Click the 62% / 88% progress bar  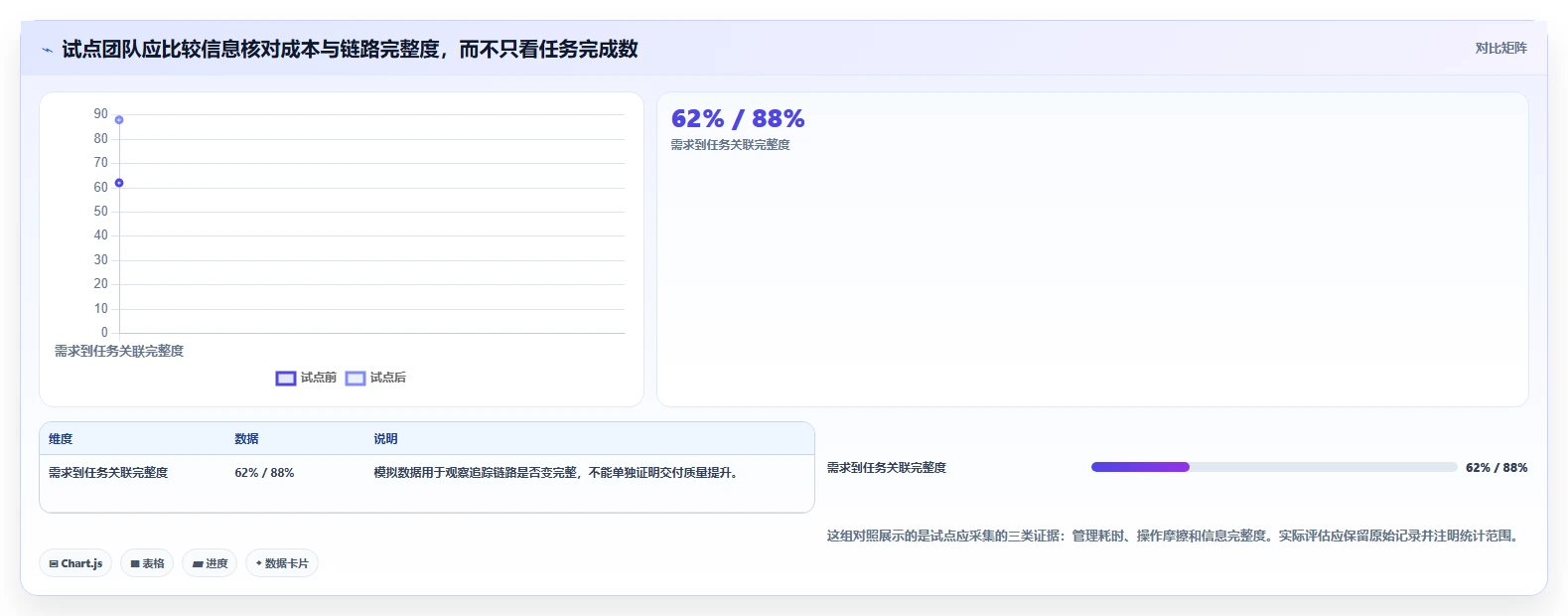[1274, 467]
